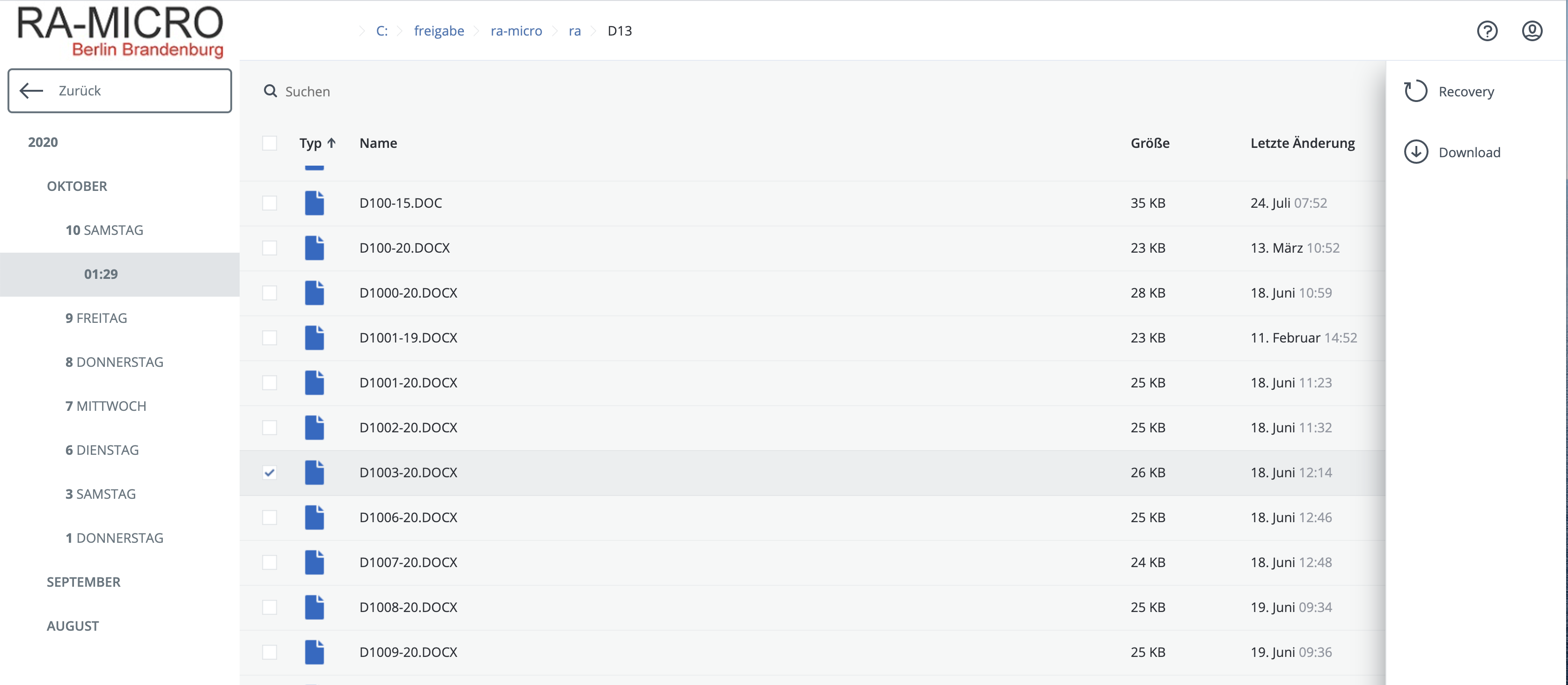Check the box for D100-20.DOCX
This screenshot has height=685, width=1568.
click(x=270, y=248)
